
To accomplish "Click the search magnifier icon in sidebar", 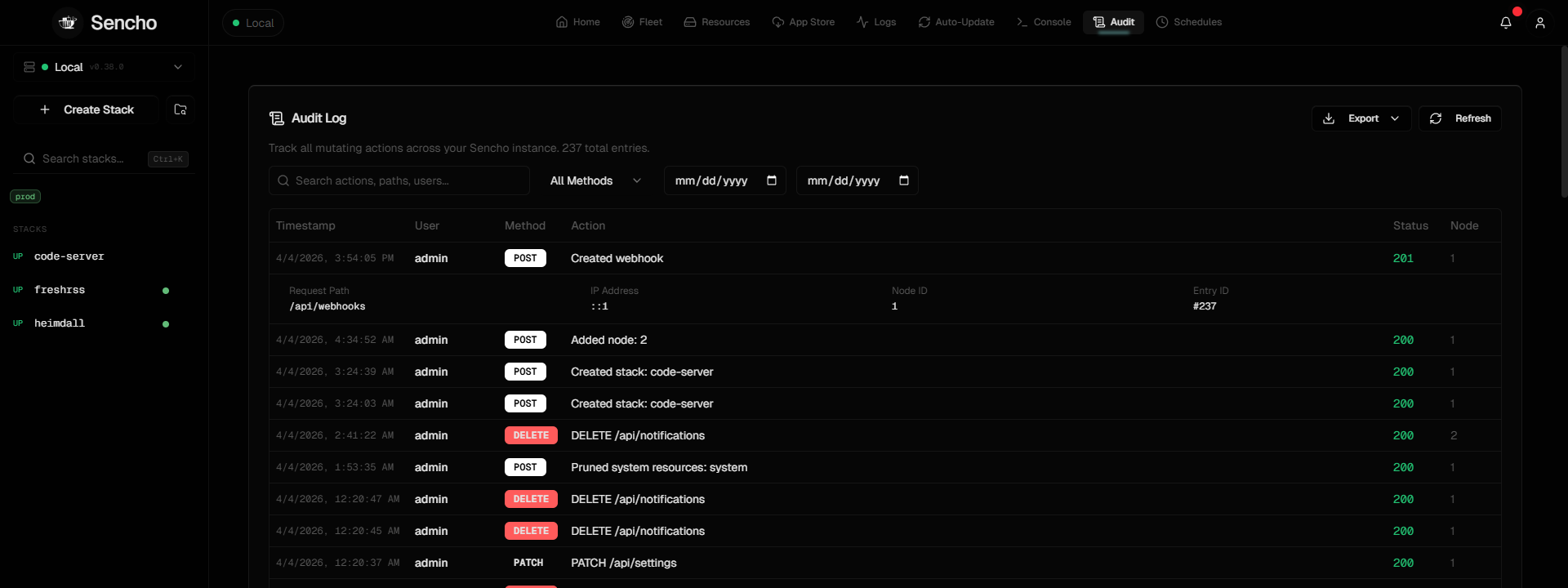I will (x=29, y=158).
